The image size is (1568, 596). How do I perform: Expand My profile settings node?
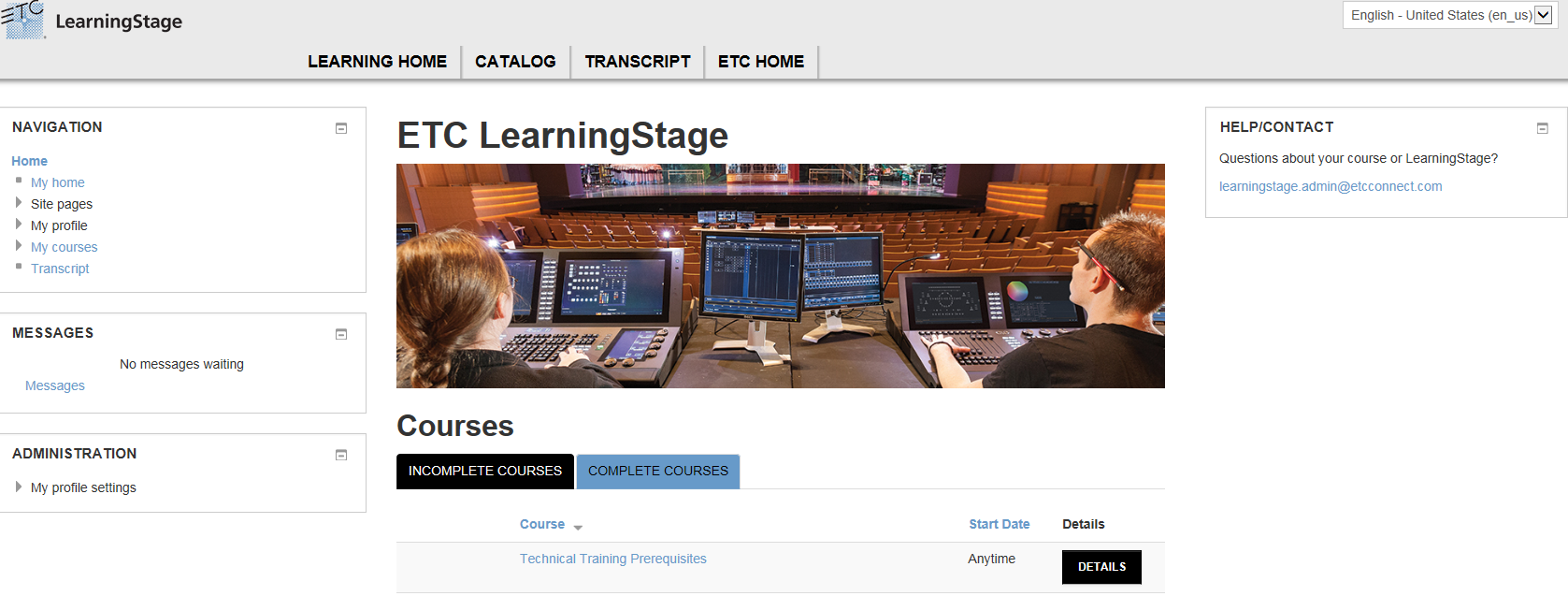19,487
